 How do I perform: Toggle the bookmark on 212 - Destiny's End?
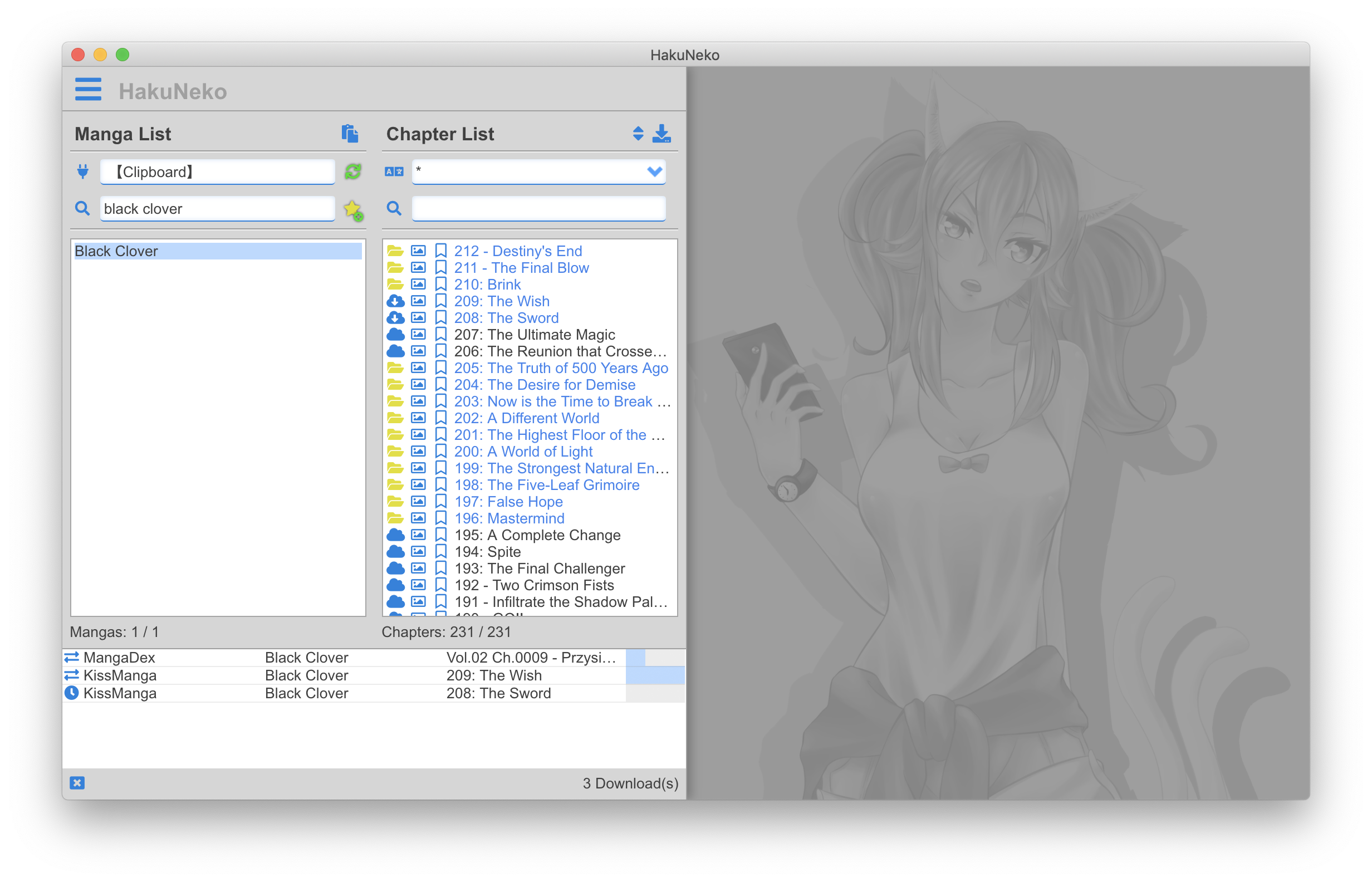click(x=441, y=250)
